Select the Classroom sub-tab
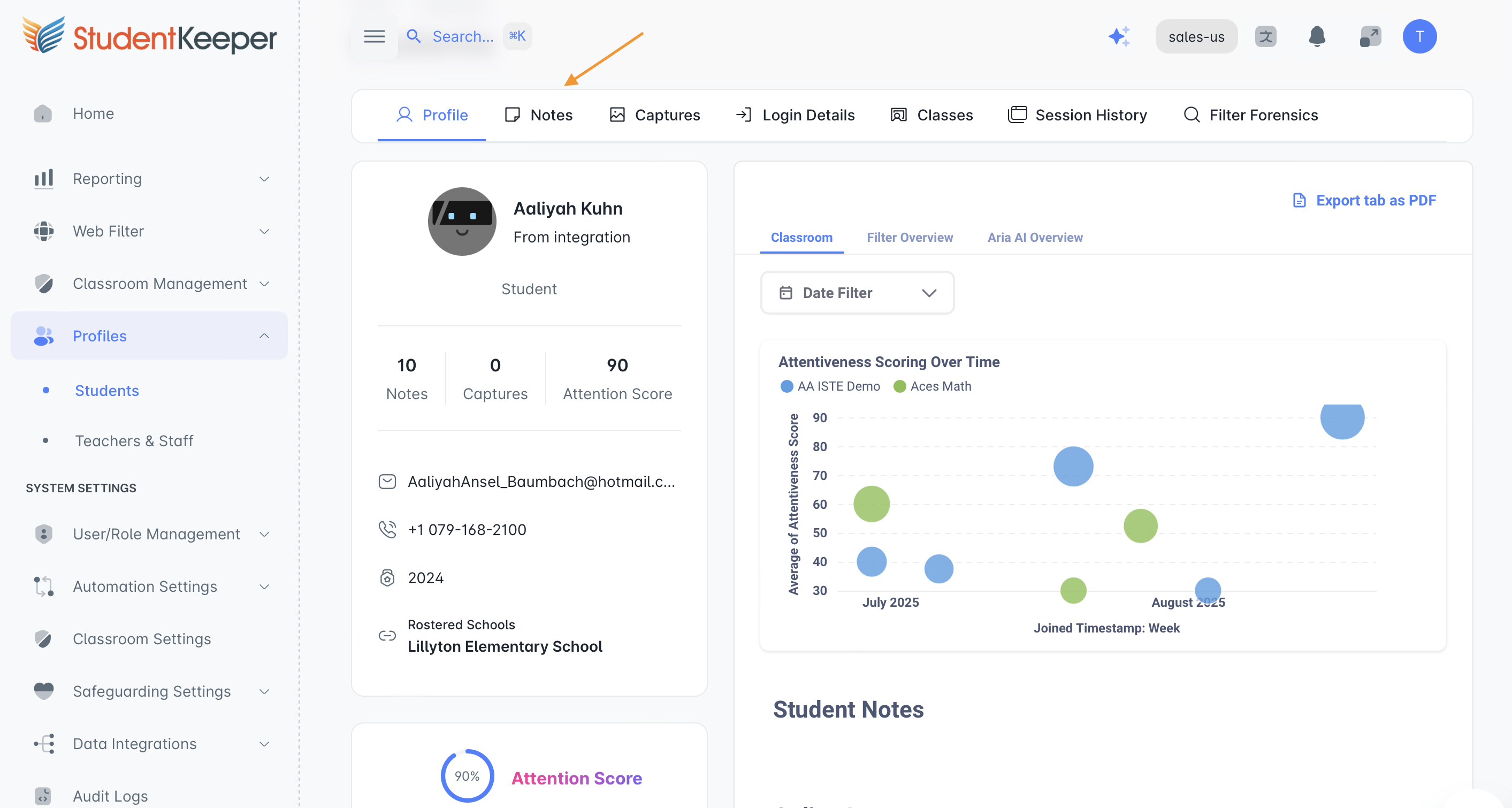The width and height of the screenshot is (1512, 808). tap(801, 237)
